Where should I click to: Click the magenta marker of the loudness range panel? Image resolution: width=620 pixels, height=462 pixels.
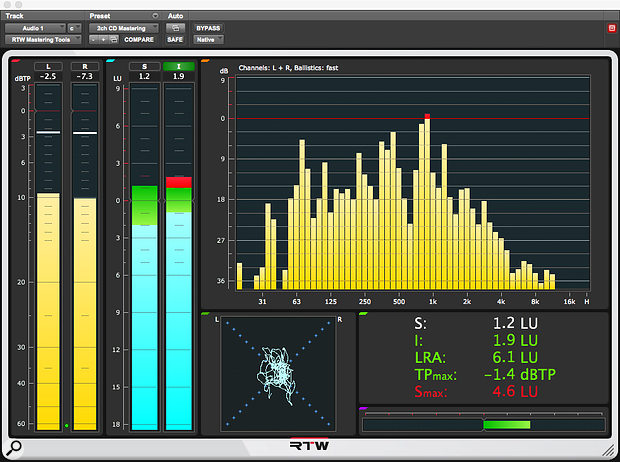(x=363, y=408)
